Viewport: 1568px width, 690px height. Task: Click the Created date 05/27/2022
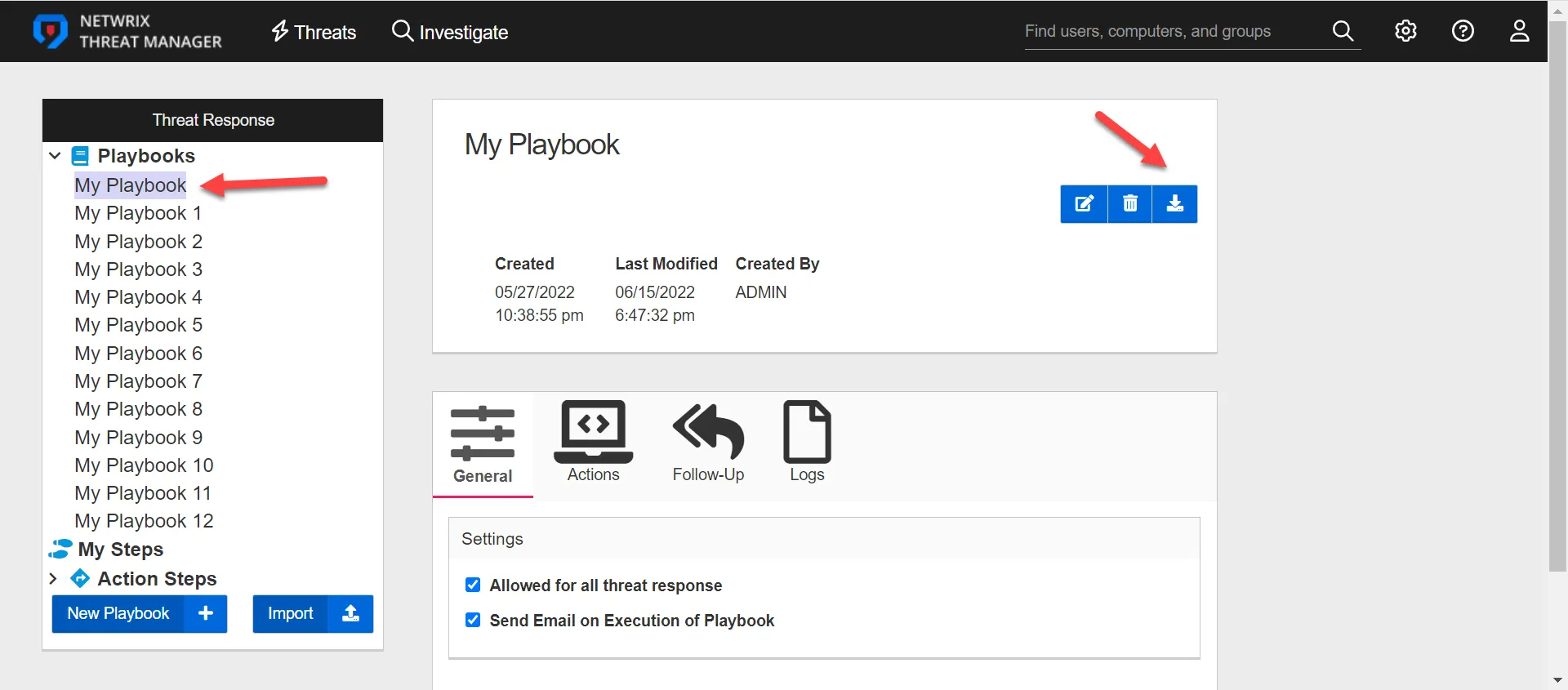[x=535, y=292]
